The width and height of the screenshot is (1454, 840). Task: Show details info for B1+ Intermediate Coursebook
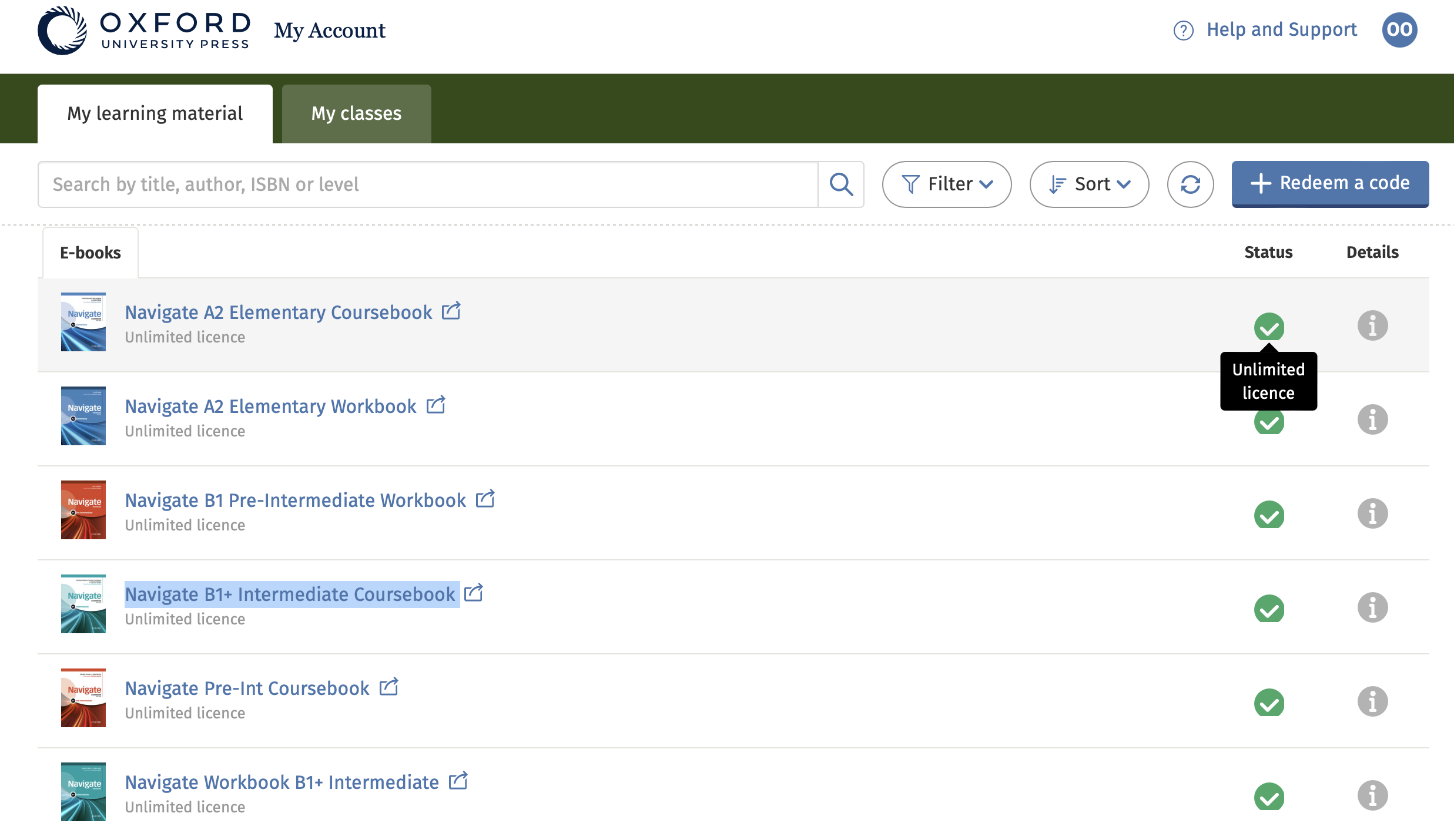[x=1372, y=607]
